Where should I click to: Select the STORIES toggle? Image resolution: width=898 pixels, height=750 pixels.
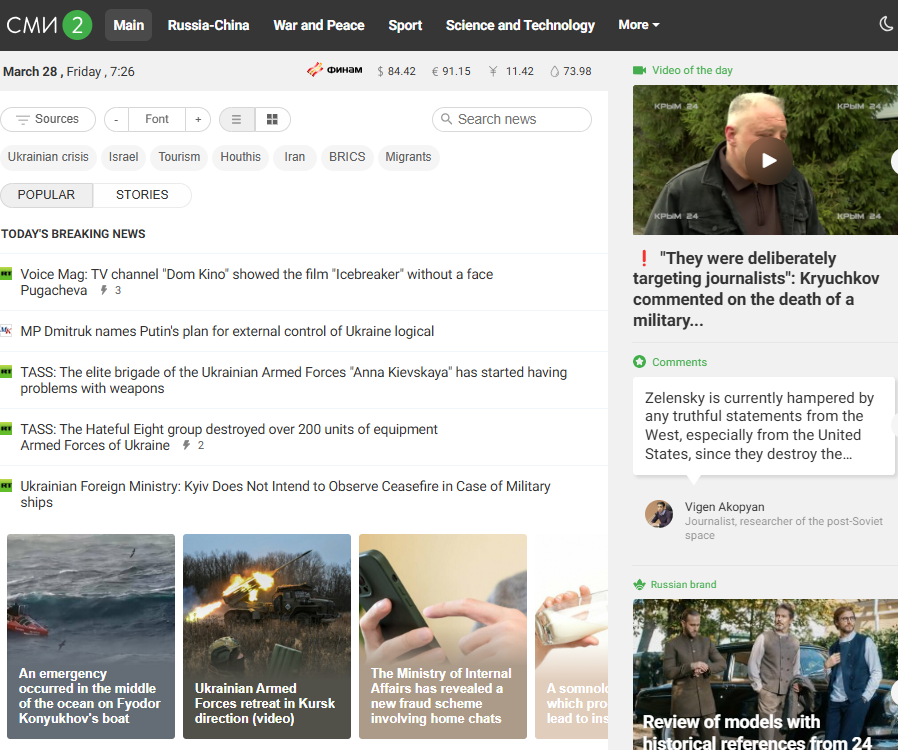click(x=142, y=195)
